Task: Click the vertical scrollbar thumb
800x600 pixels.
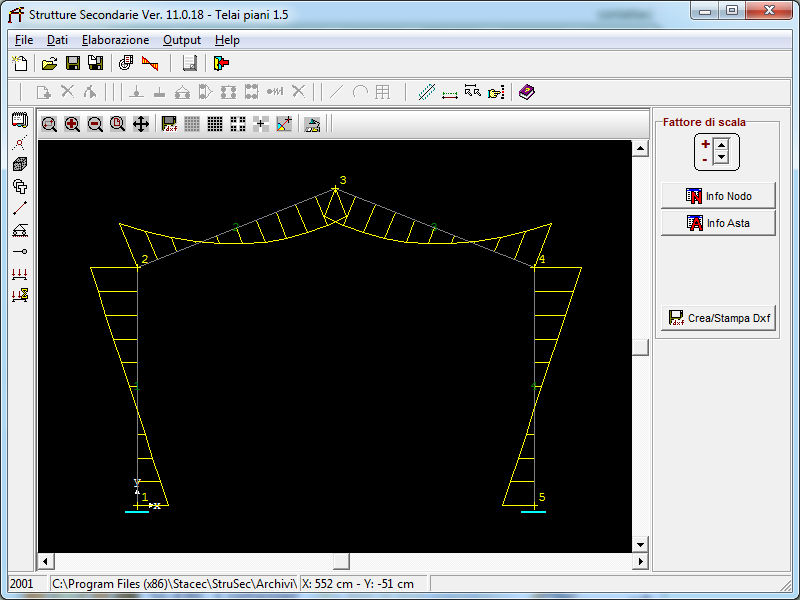Action: [x=640, y=347]
